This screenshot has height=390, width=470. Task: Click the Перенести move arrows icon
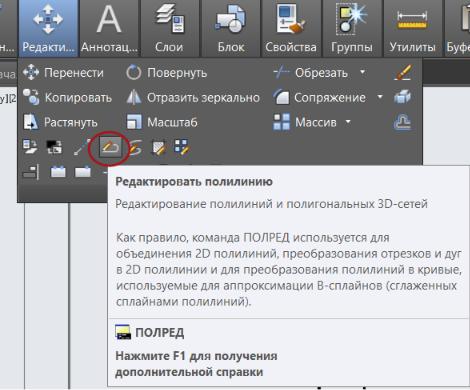coord(31,72)
